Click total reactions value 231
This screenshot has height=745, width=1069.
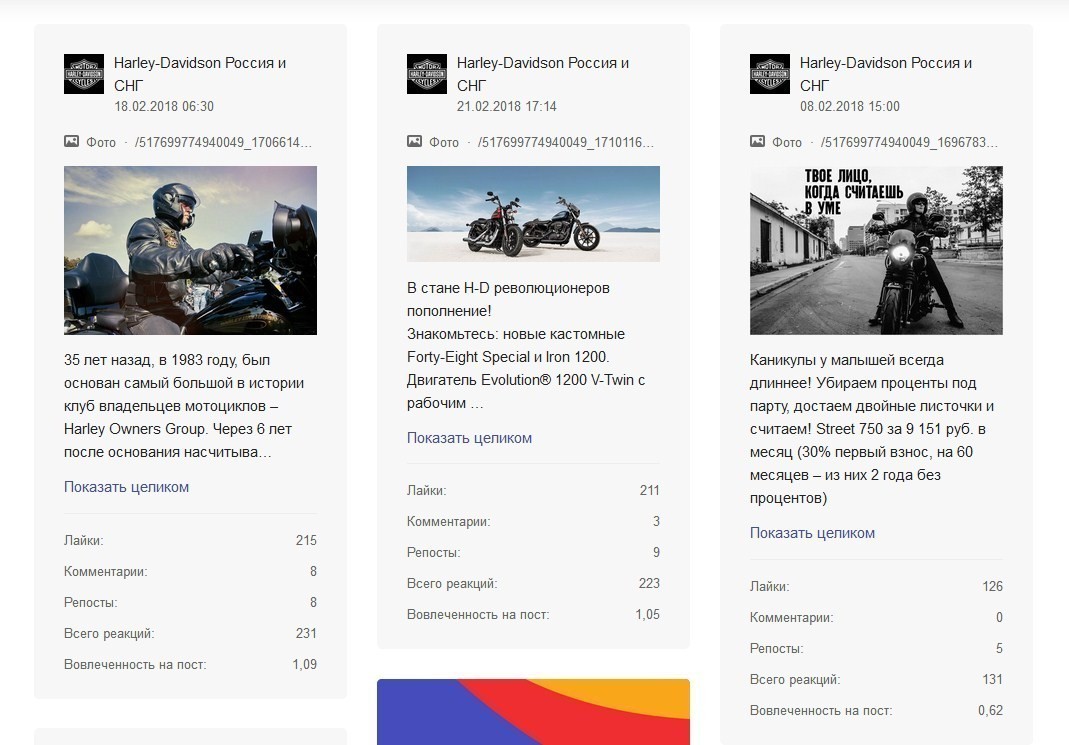pyautogui.click(x=306, y=633)
